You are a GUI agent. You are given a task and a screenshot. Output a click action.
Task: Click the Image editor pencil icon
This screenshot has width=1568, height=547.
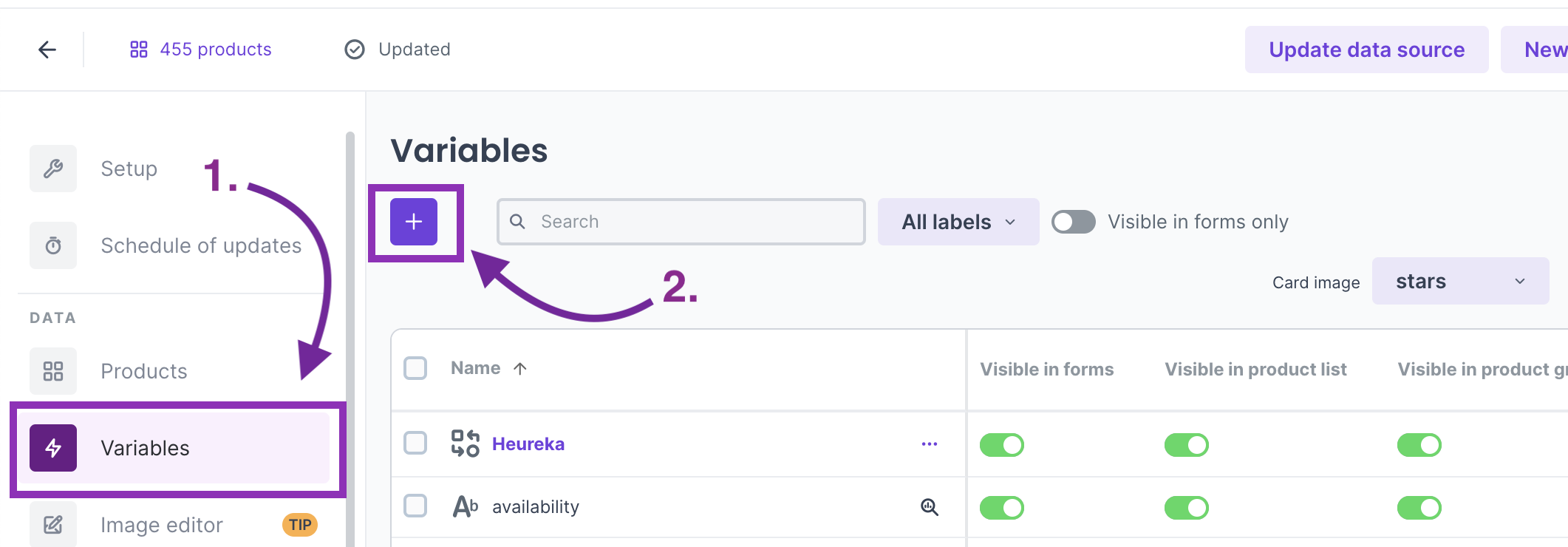pos(53,525)
